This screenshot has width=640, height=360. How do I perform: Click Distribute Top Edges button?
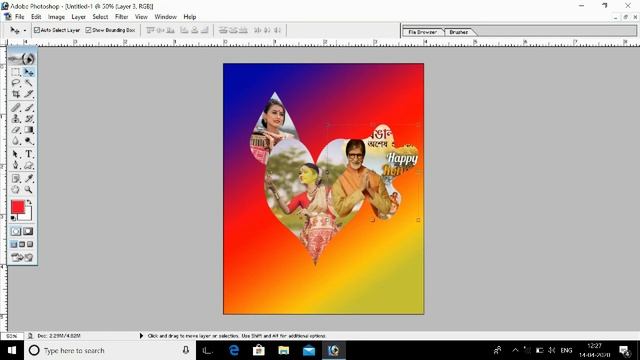click(223, 30)
